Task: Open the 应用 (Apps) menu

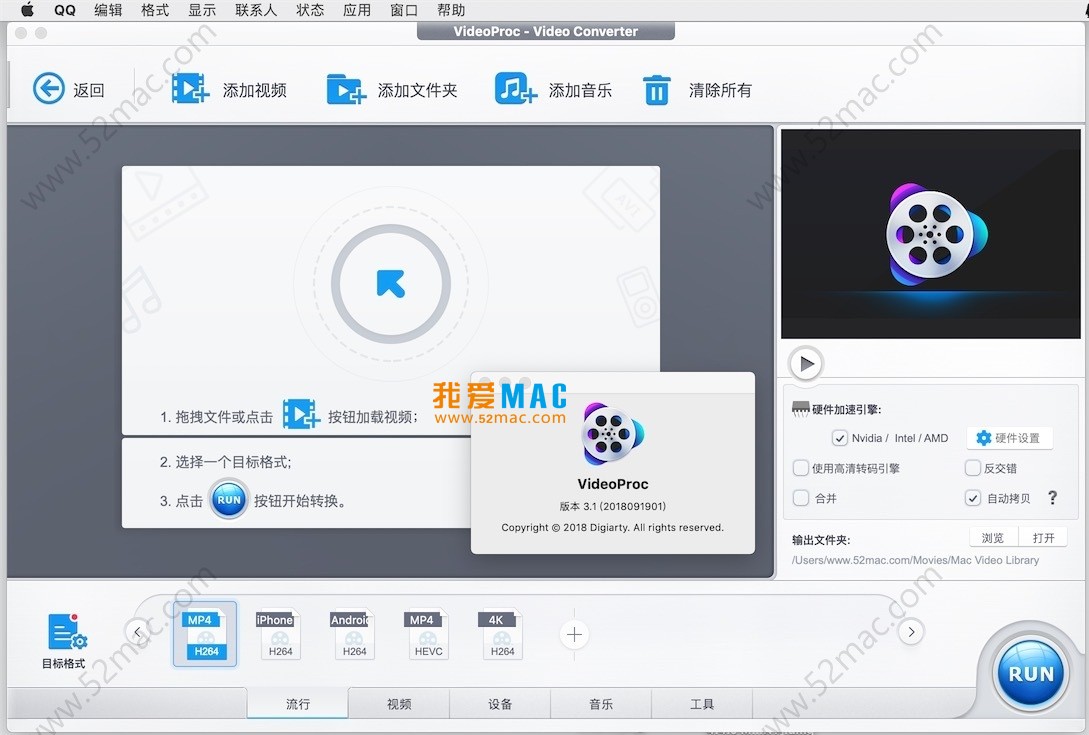Action: 356,10
